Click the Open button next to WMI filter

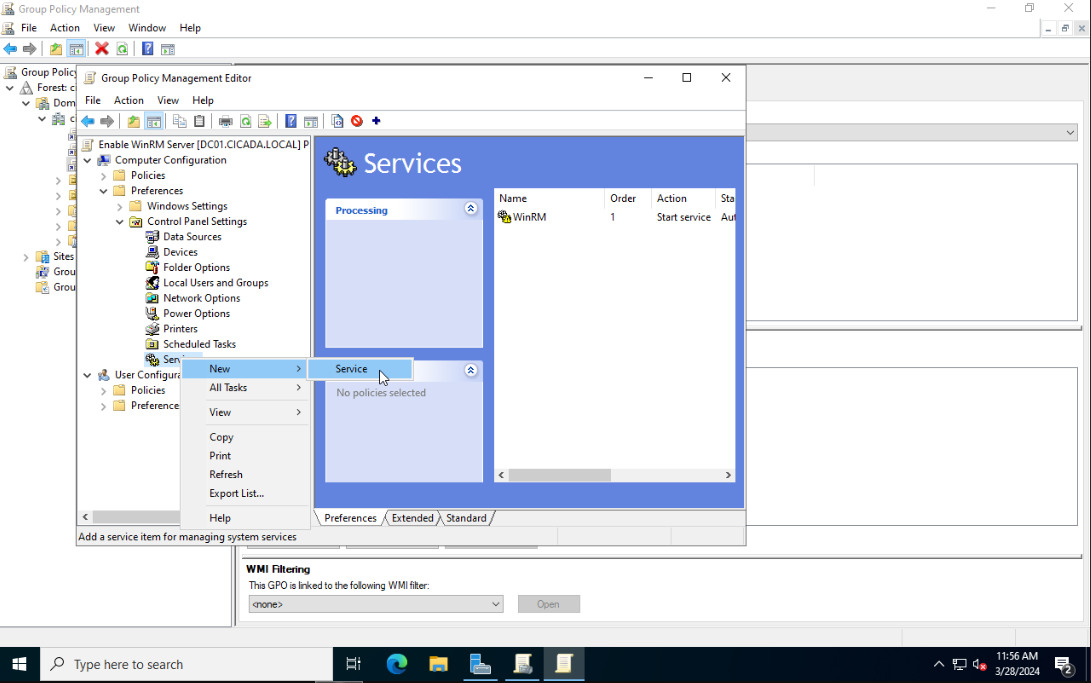tap(548, 604)
